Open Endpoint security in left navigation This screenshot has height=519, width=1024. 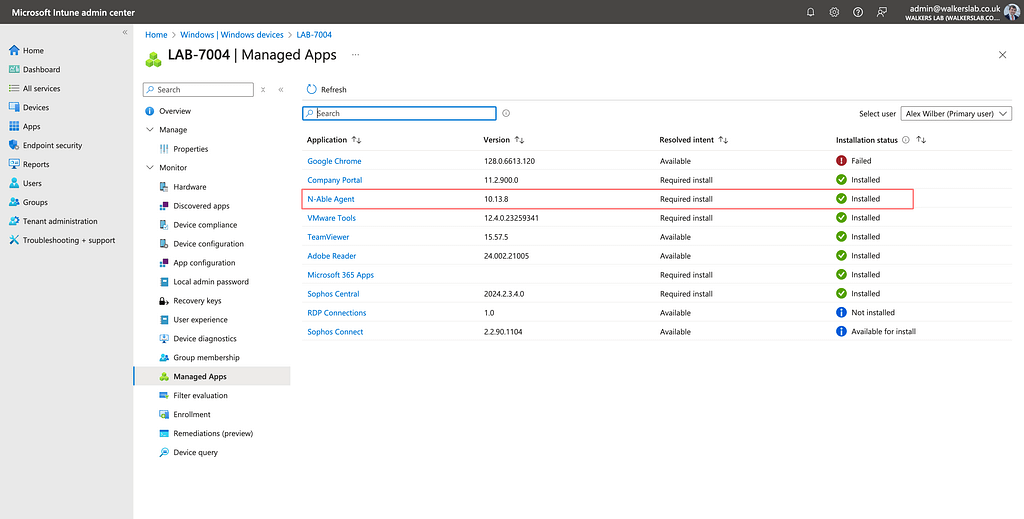click(52, 145)
